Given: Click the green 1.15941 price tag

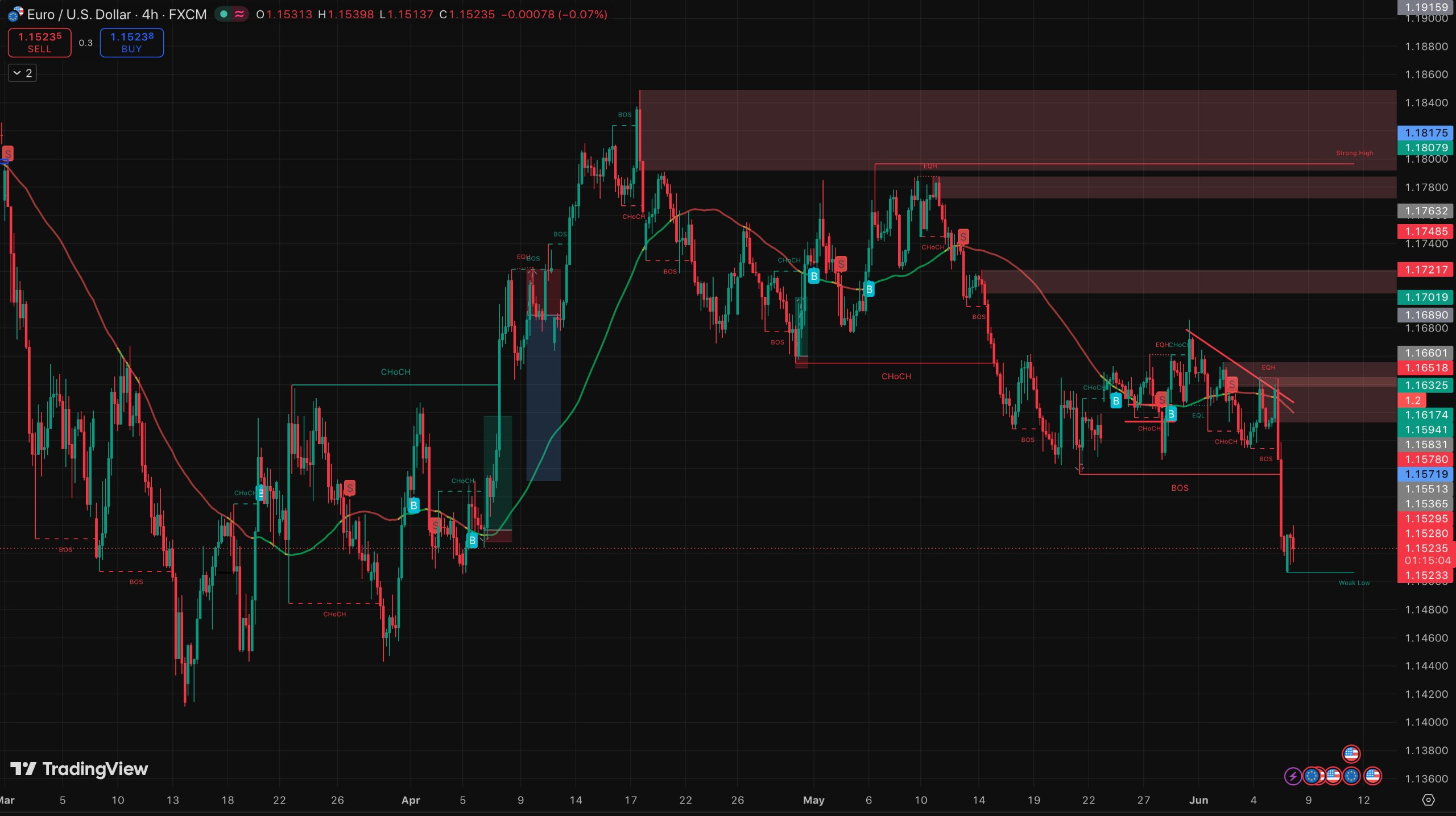Looking at the screenshot, I should click(x=1426, y=430).
